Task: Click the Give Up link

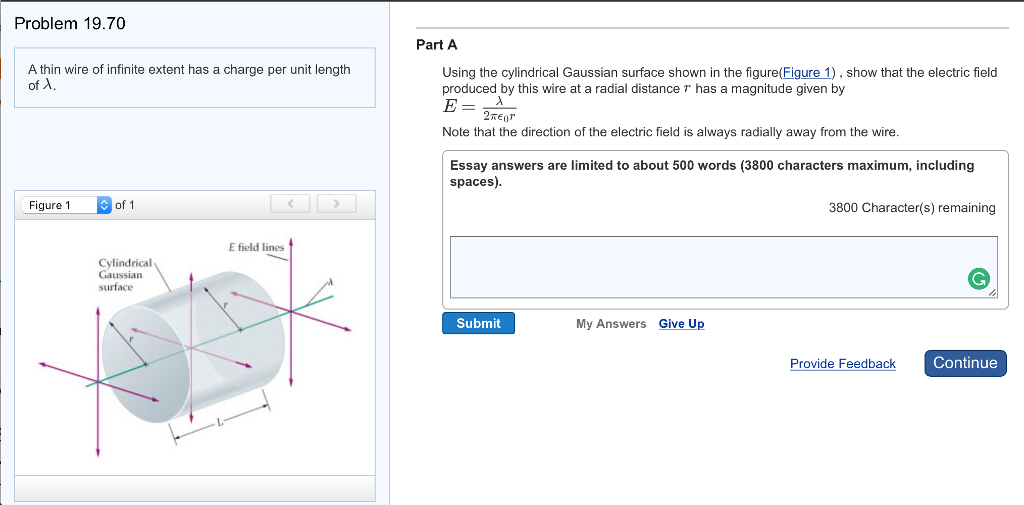Action: (x=681, y=324)
